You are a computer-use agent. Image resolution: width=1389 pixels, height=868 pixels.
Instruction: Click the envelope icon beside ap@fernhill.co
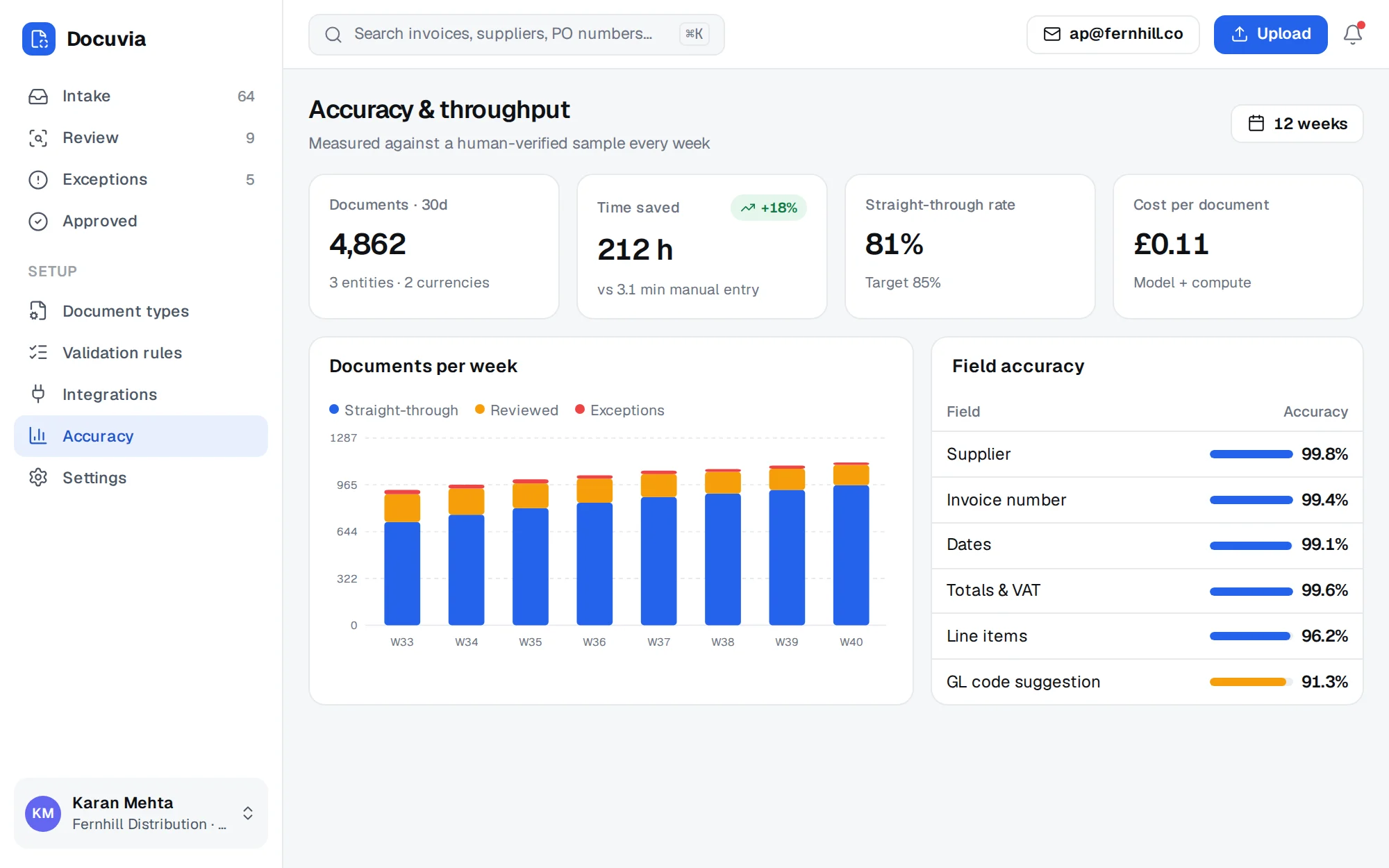pyautogui.click(x=1052, y=34)
